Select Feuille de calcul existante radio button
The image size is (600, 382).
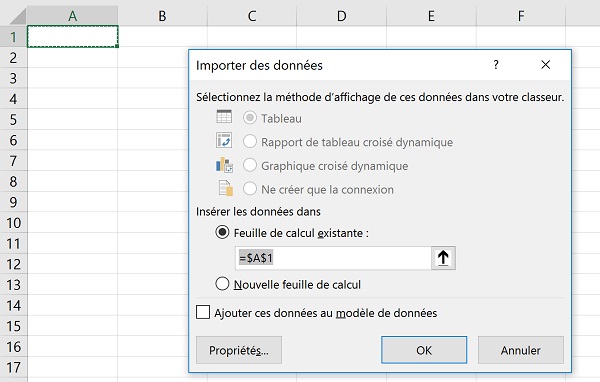point(222,232)
